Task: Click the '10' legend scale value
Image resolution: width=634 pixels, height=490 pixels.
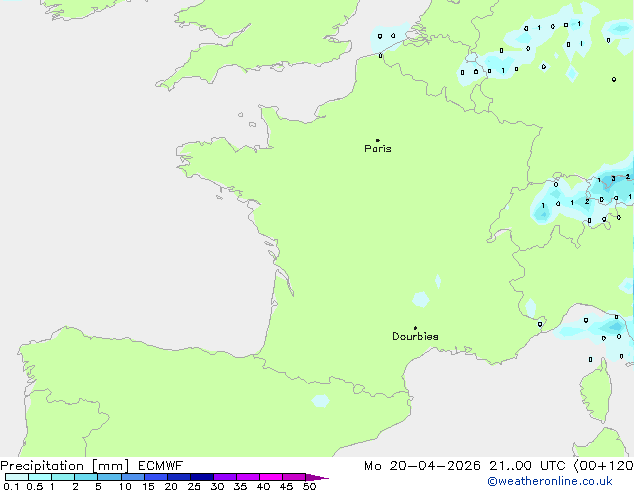Action: coord(125,486)
